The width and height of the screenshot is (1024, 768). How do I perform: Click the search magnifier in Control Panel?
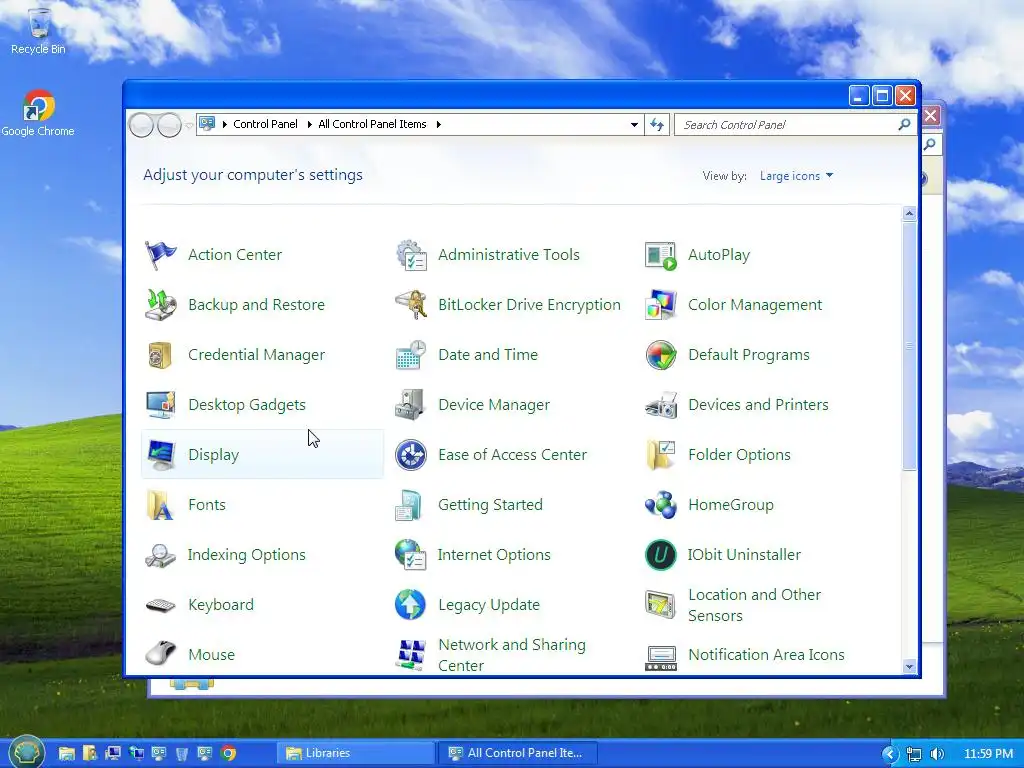904,124
